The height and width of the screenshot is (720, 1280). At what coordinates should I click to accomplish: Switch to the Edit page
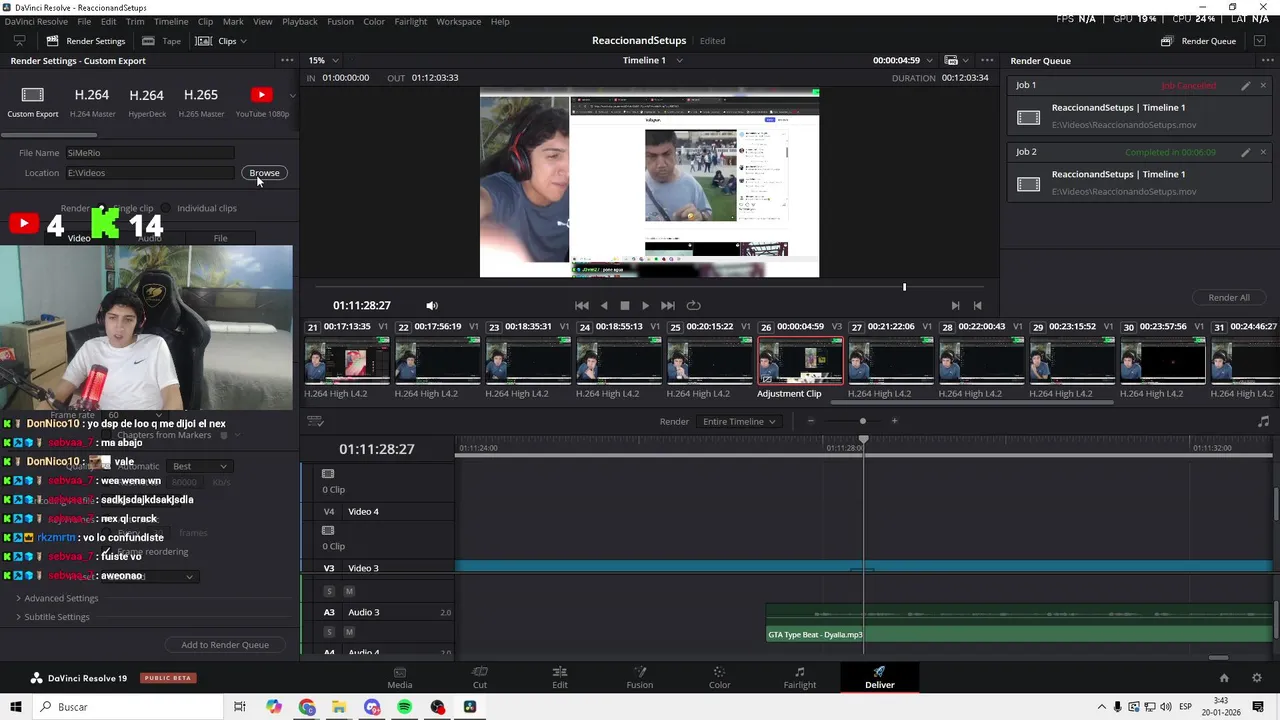[x=560, y=677]
